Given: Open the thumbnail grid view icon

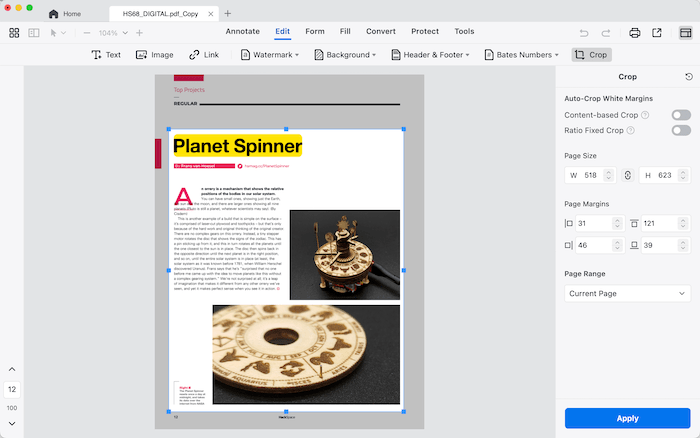Looking at the screenshot, I should (14, 33).
